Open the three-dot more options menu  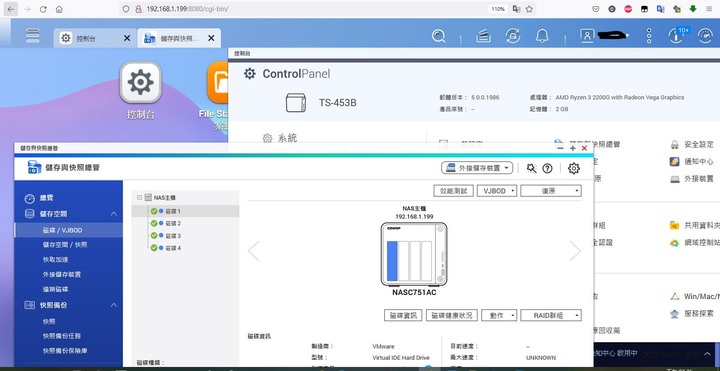649,36
